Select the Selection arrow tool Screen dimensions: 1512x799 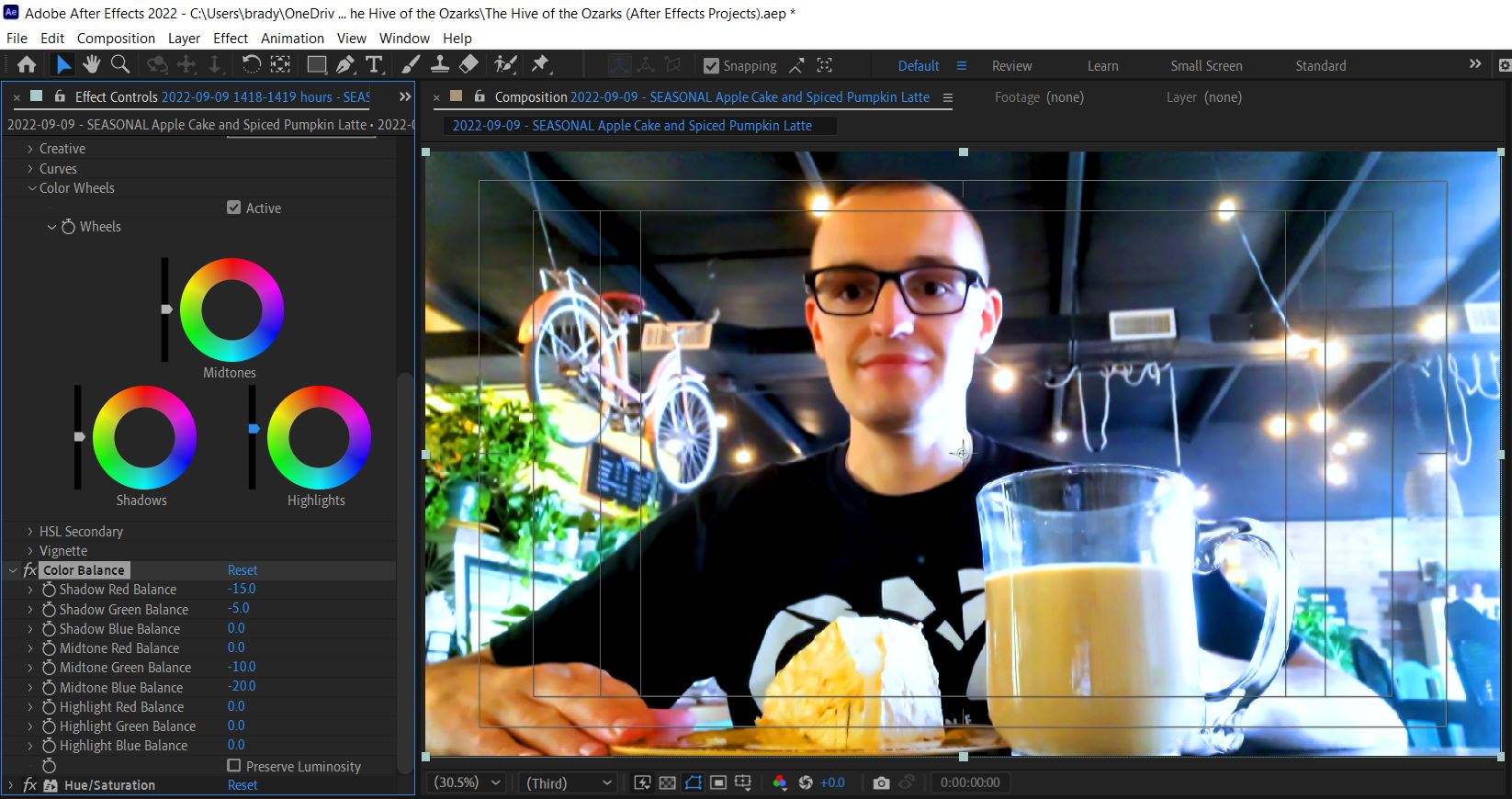[62, 64]
